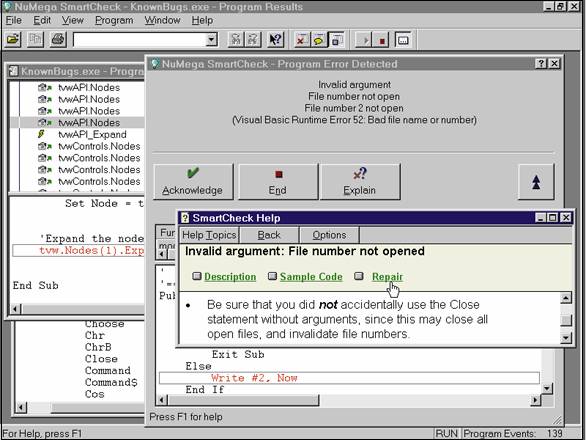
Task: Click the second tree collapse toolbar icon
Action: click(253, 39)
